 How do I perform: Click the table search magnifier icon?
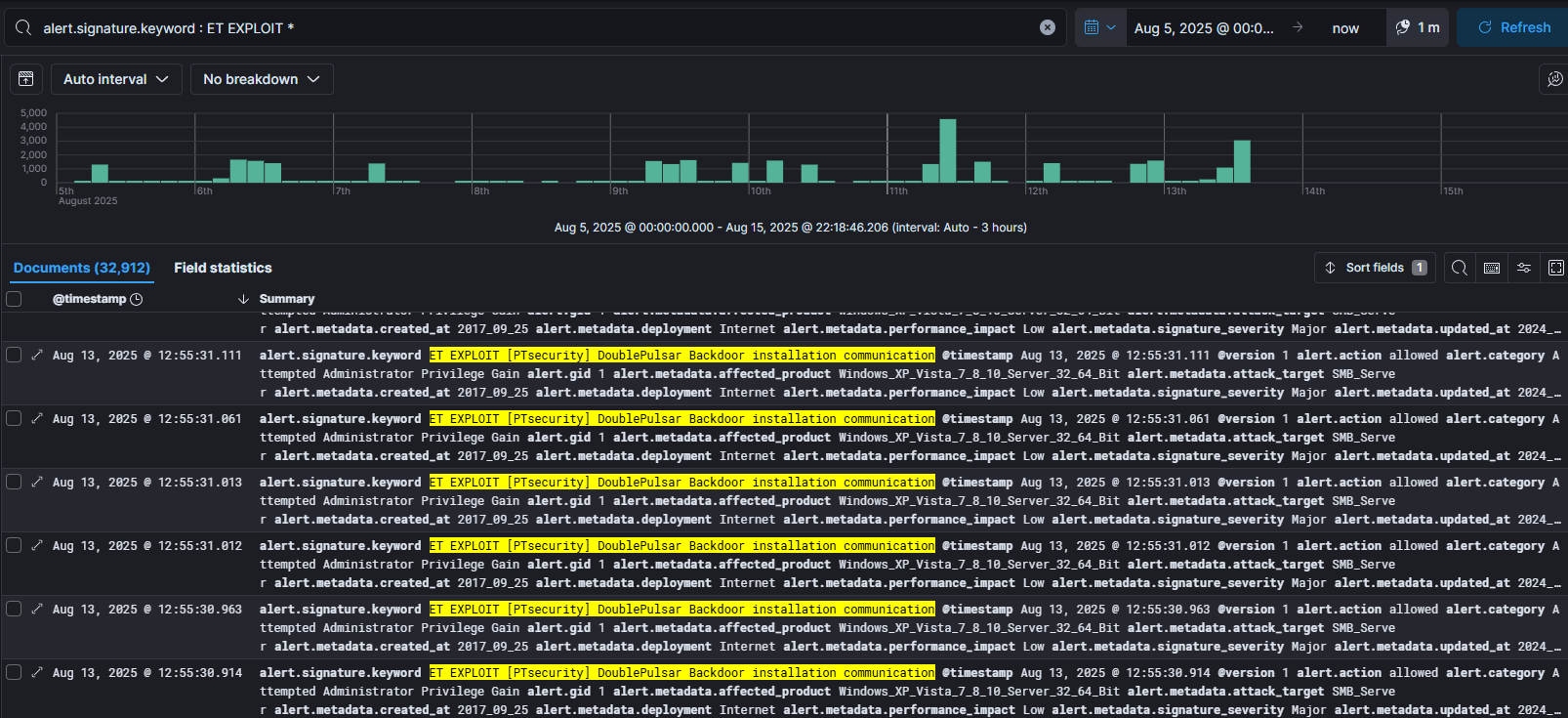[1460, 268]
